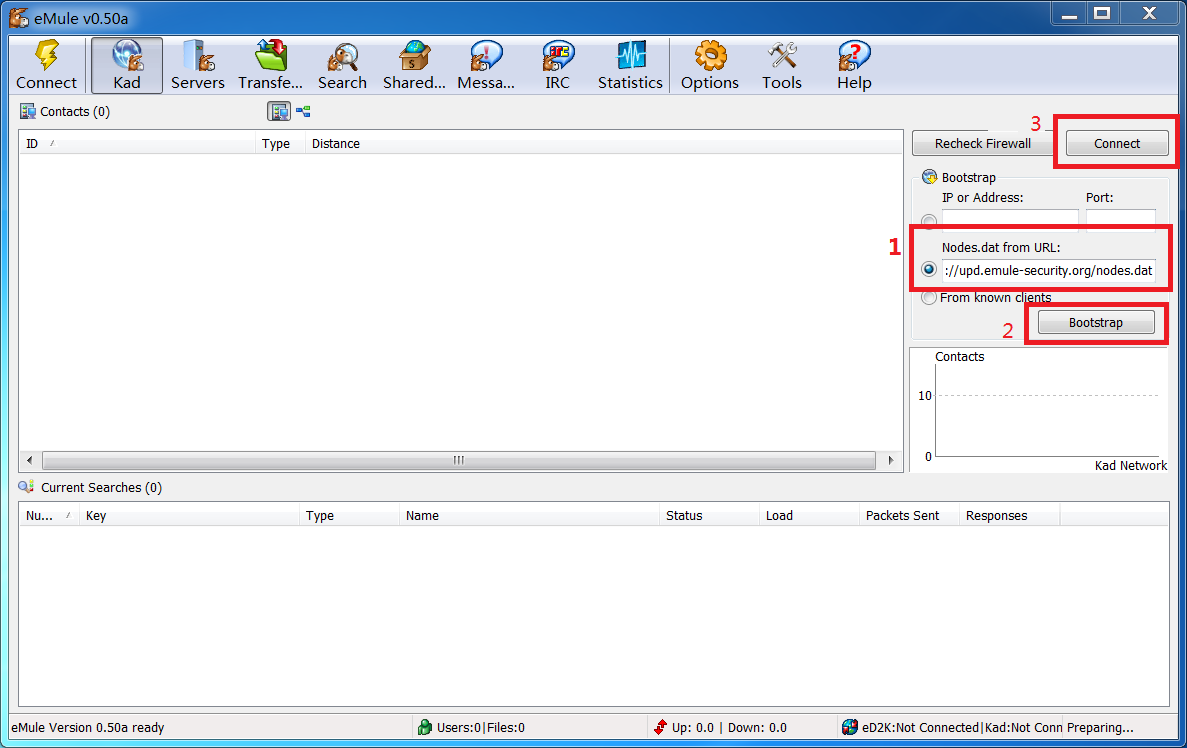Viewport: 1187px width, 748px height.
Task: Open the Options gear icon
Action: [x=709, y=66]
